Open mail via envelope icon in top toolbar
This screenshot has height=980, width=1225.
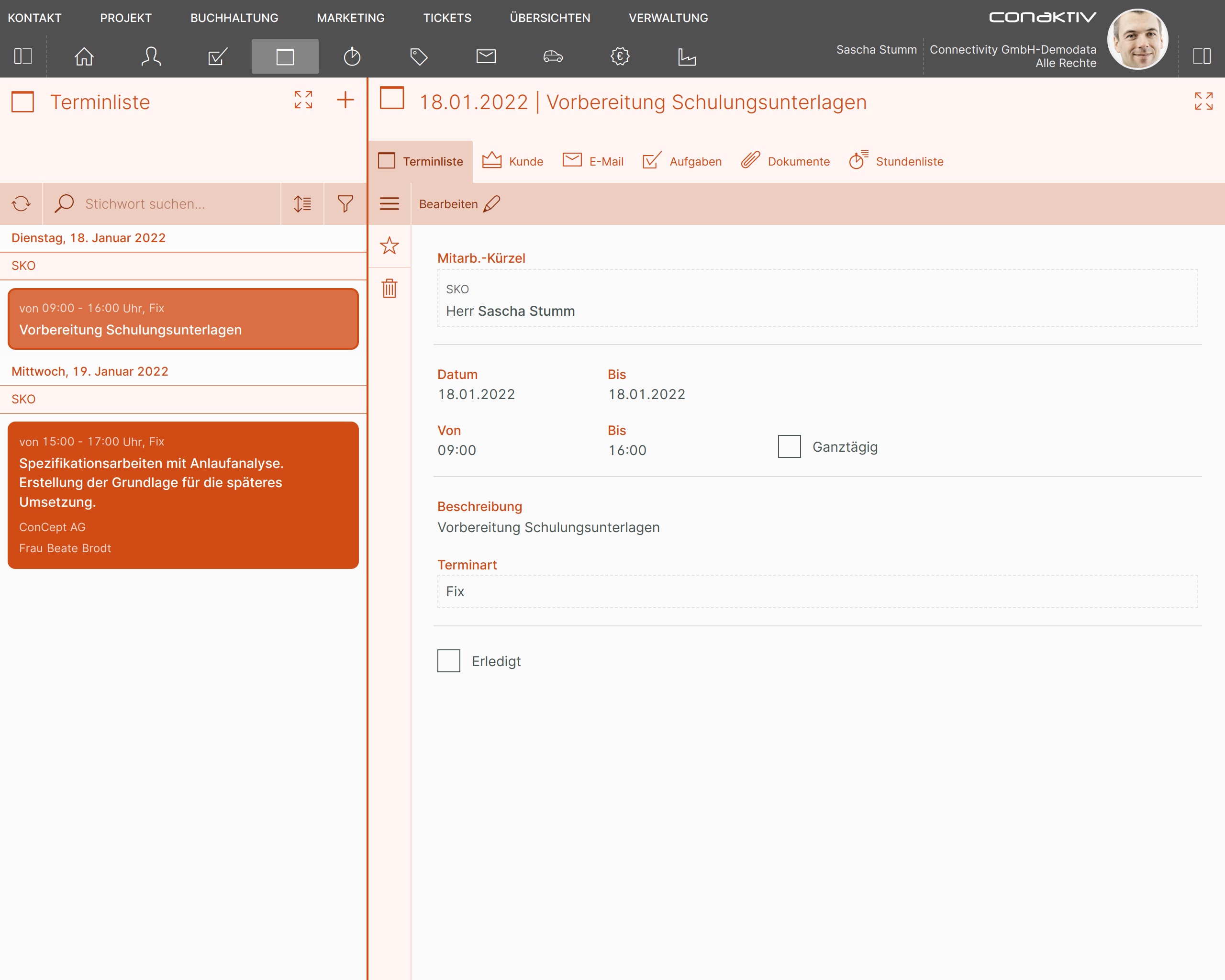click(x=486, y=56)
